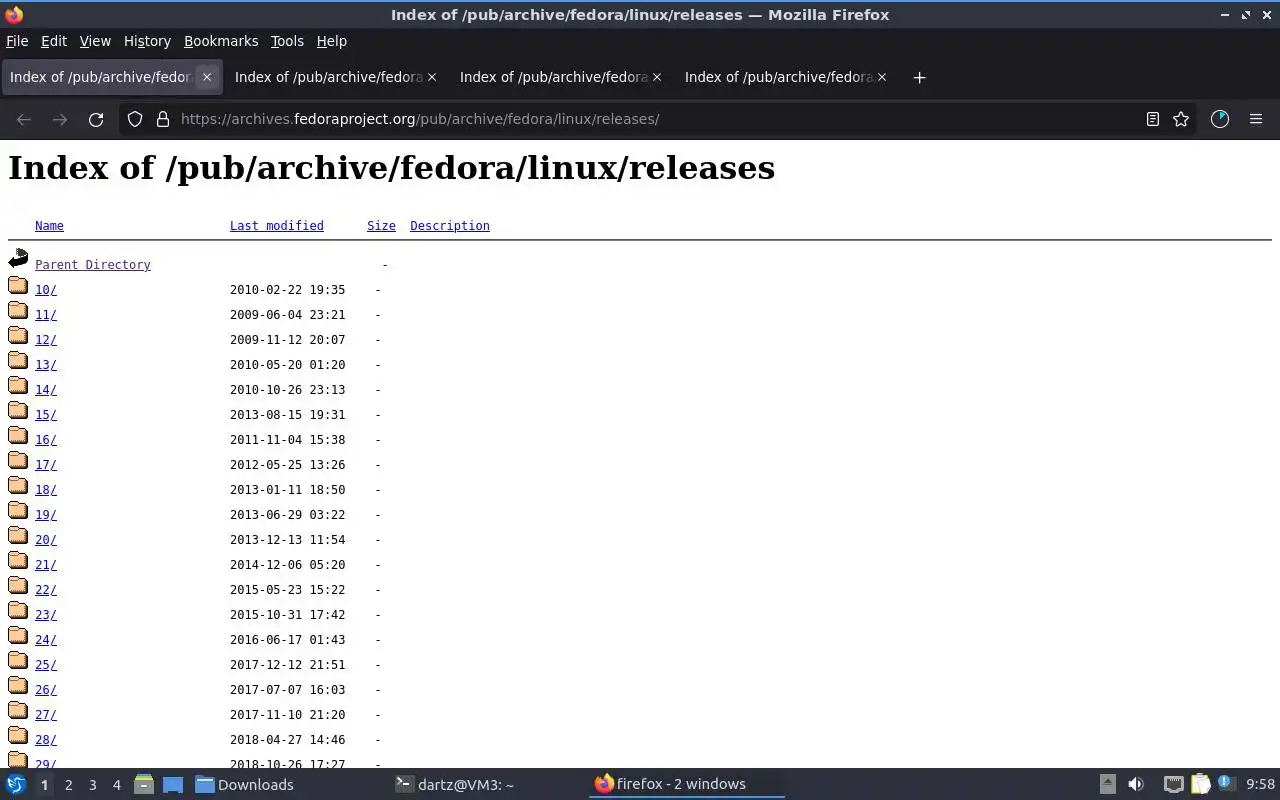Open the File menu
The width and height of the screenshot is (1280, 800).
click(17, 41)
